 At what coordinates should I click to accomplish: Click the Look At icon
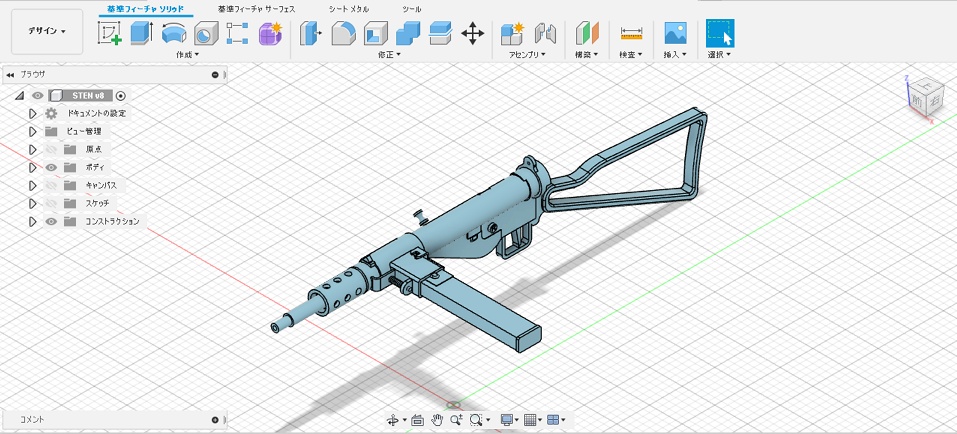pyautogui.click(x=417, y=420)
